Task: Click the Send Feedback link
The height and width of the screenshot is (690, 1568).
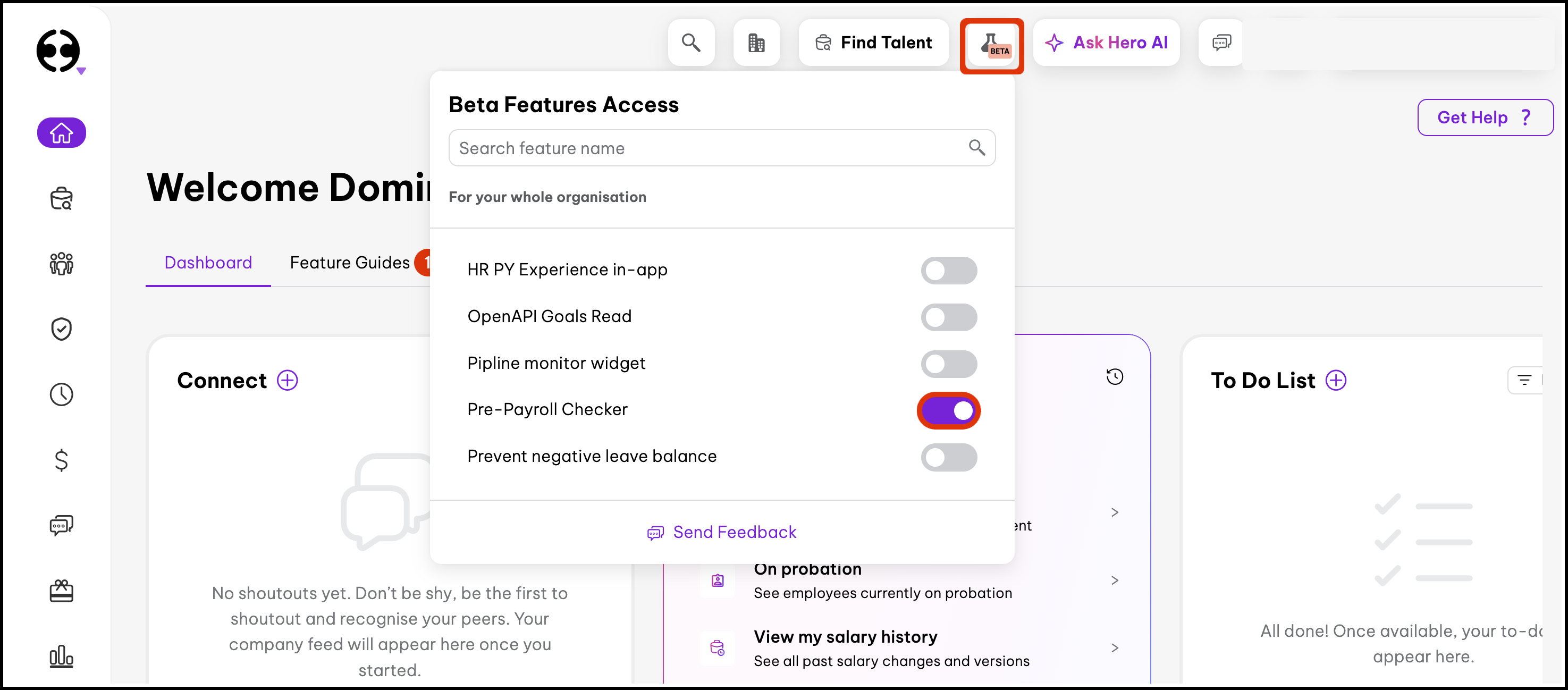Action: point(722,532)
